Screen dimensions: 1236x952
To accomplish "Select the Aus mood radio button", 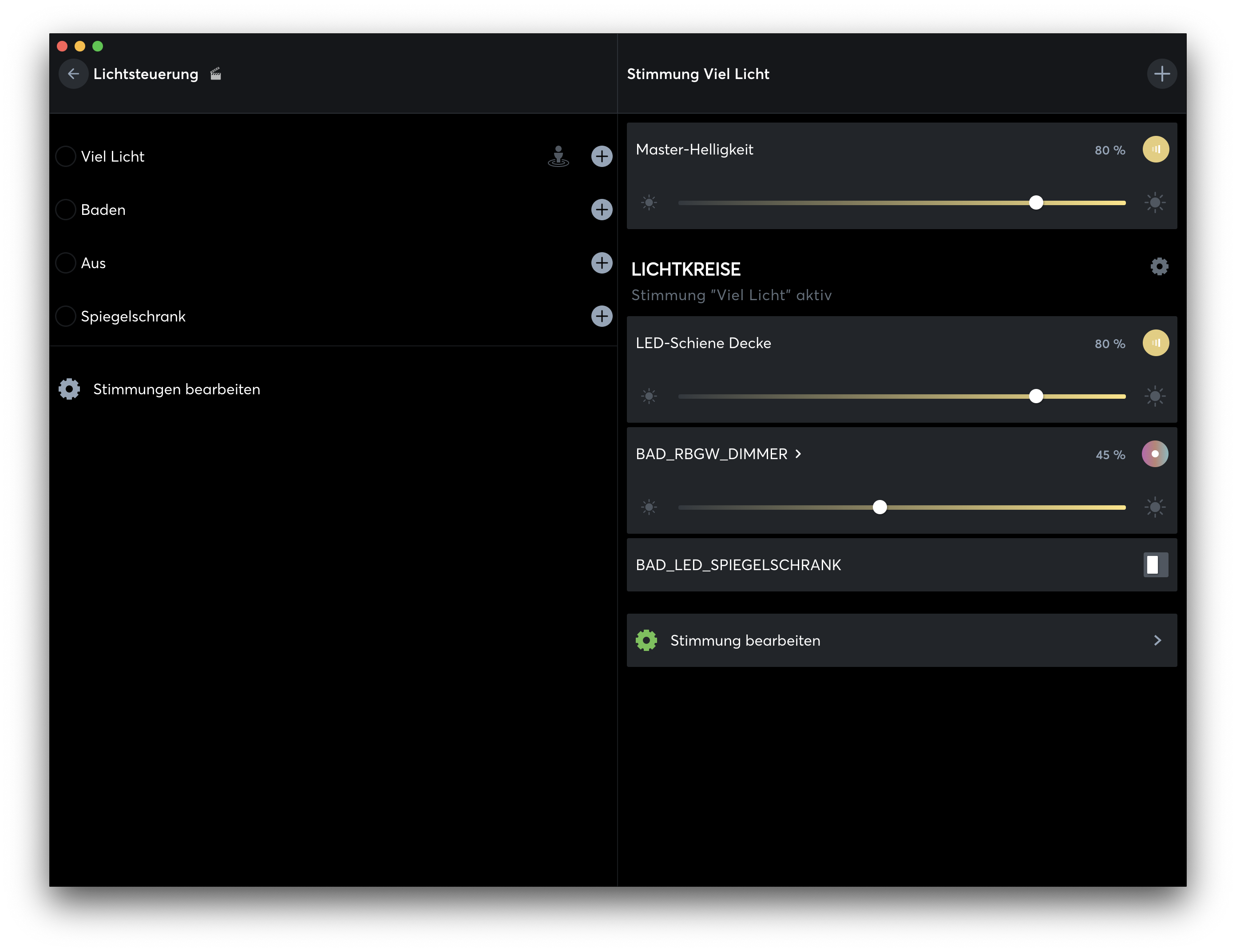I will (x=66, y=262).
